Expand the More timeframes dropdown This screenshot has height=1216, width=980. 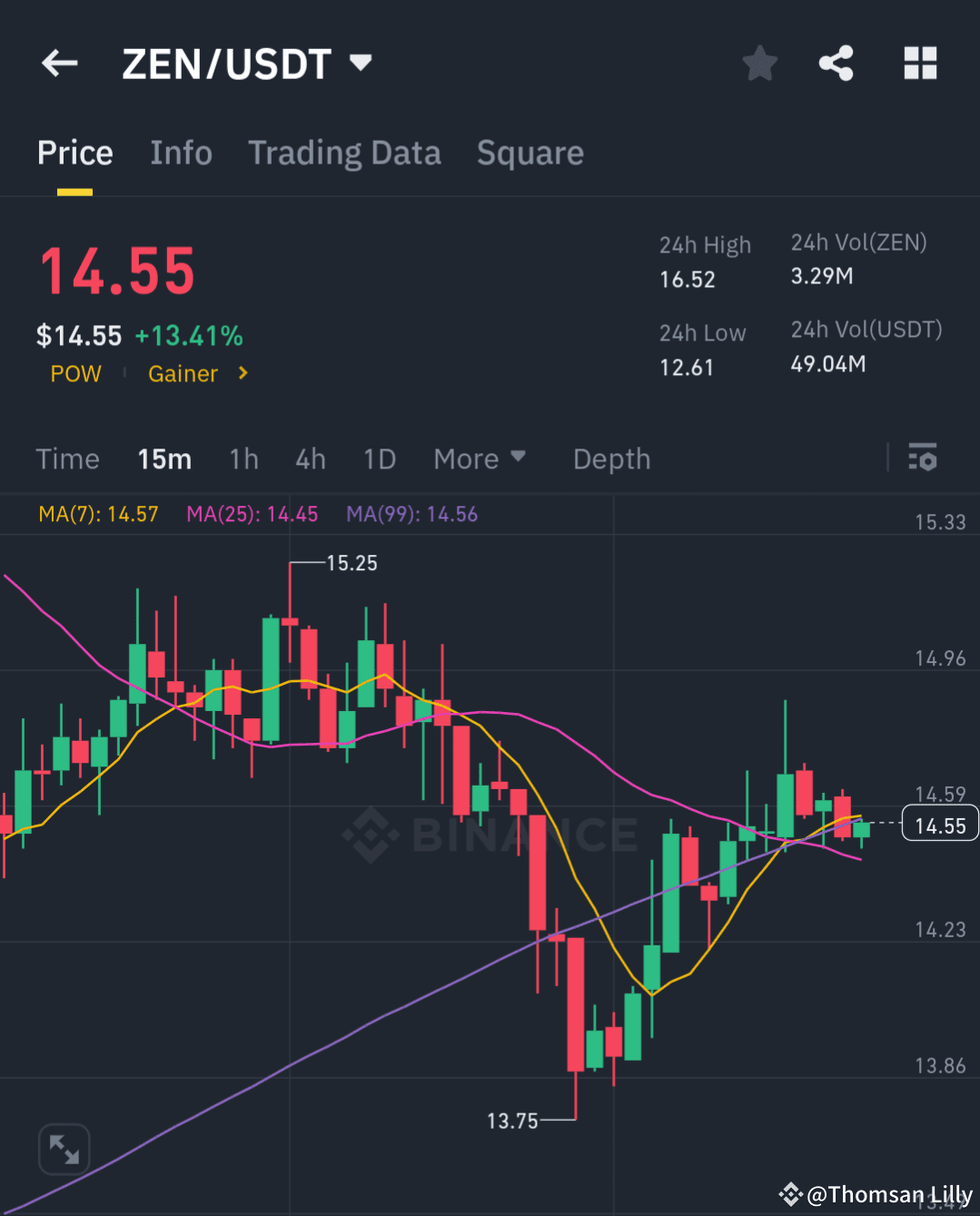[480, 459]
